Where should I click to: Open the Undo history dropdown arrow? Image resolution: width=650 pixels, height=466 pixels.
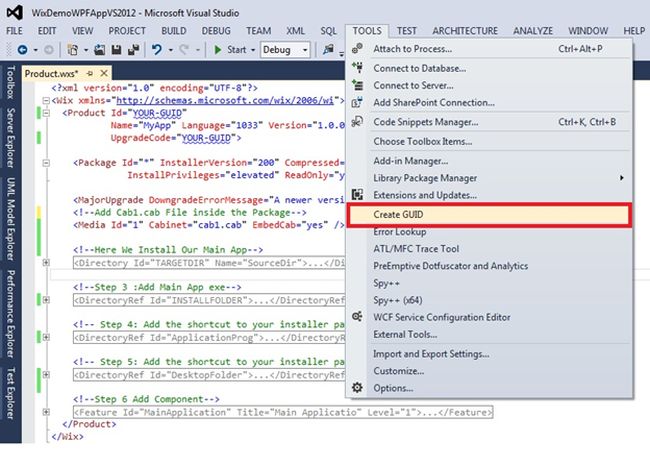point(170,50)
